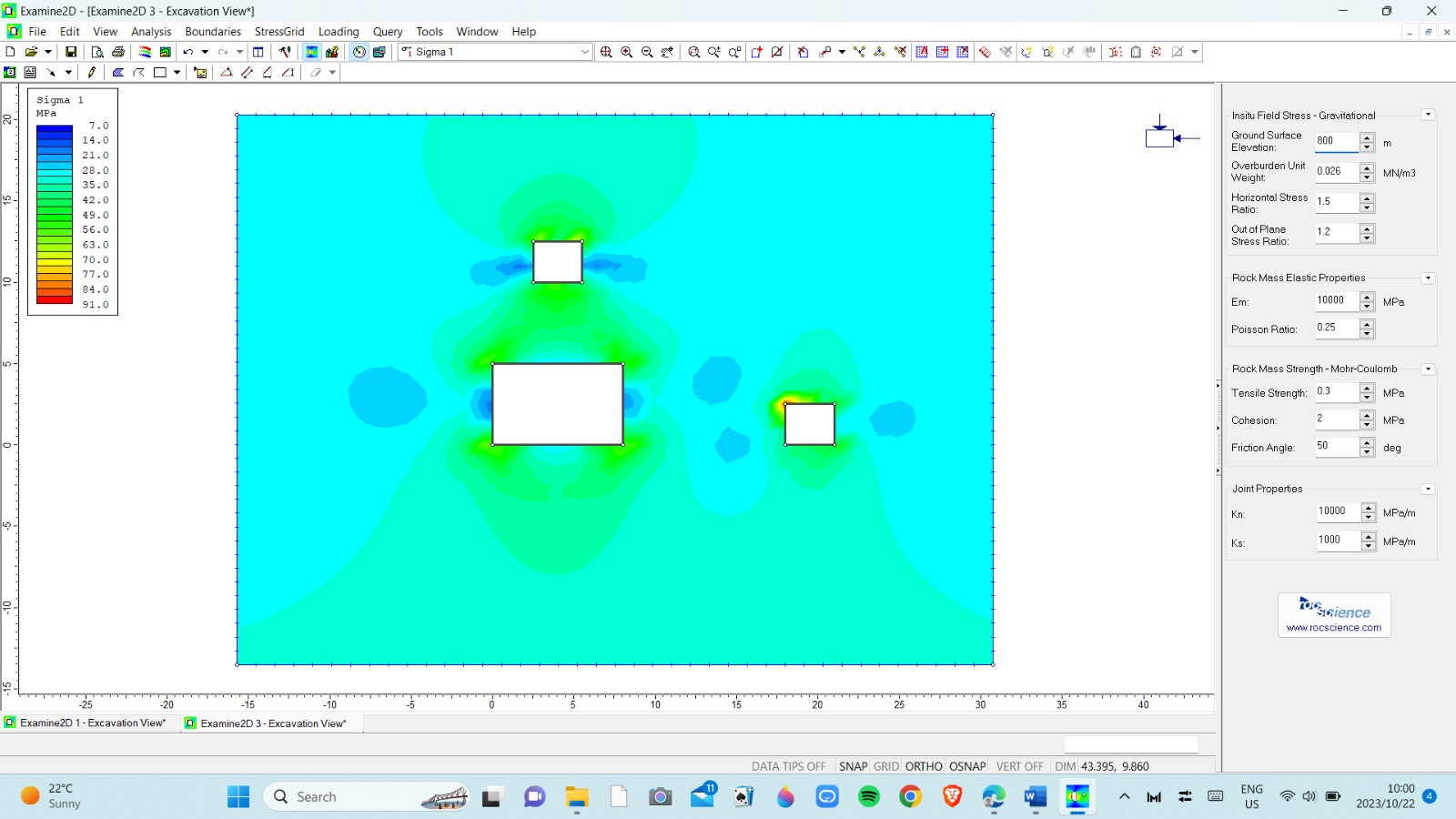Open Print Preview
The width and height of the screenshot is (1456, 819).
pyautogui.click(x=98, y=52)
